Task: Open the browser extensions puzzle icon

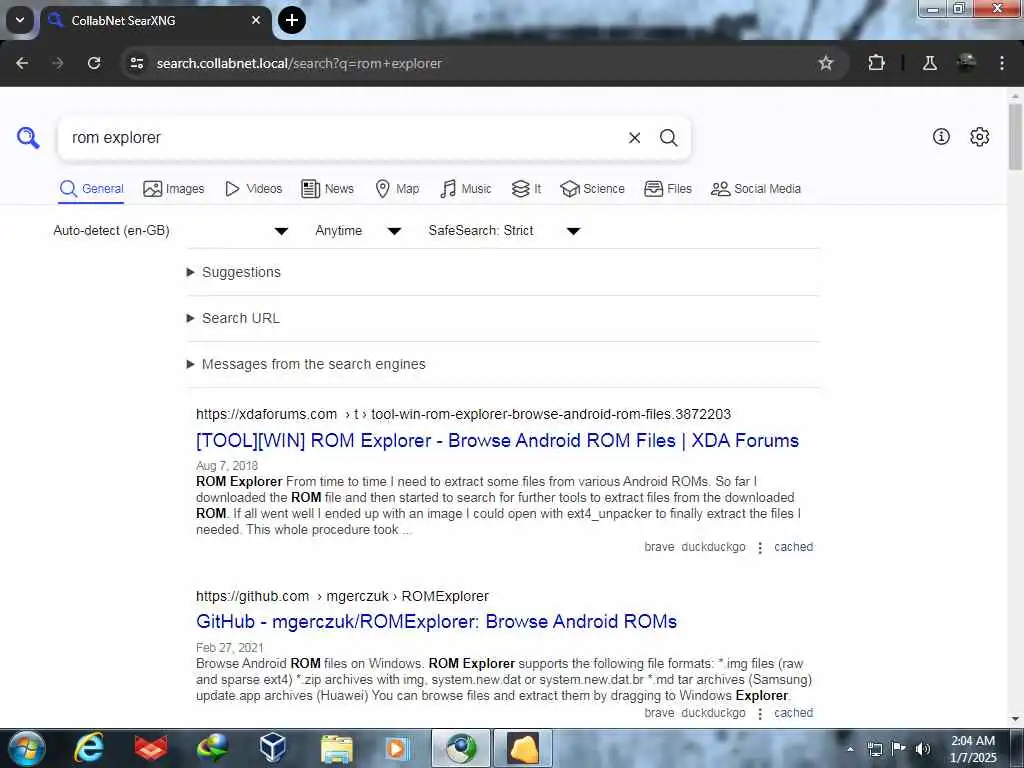Action: coord(876,63)
